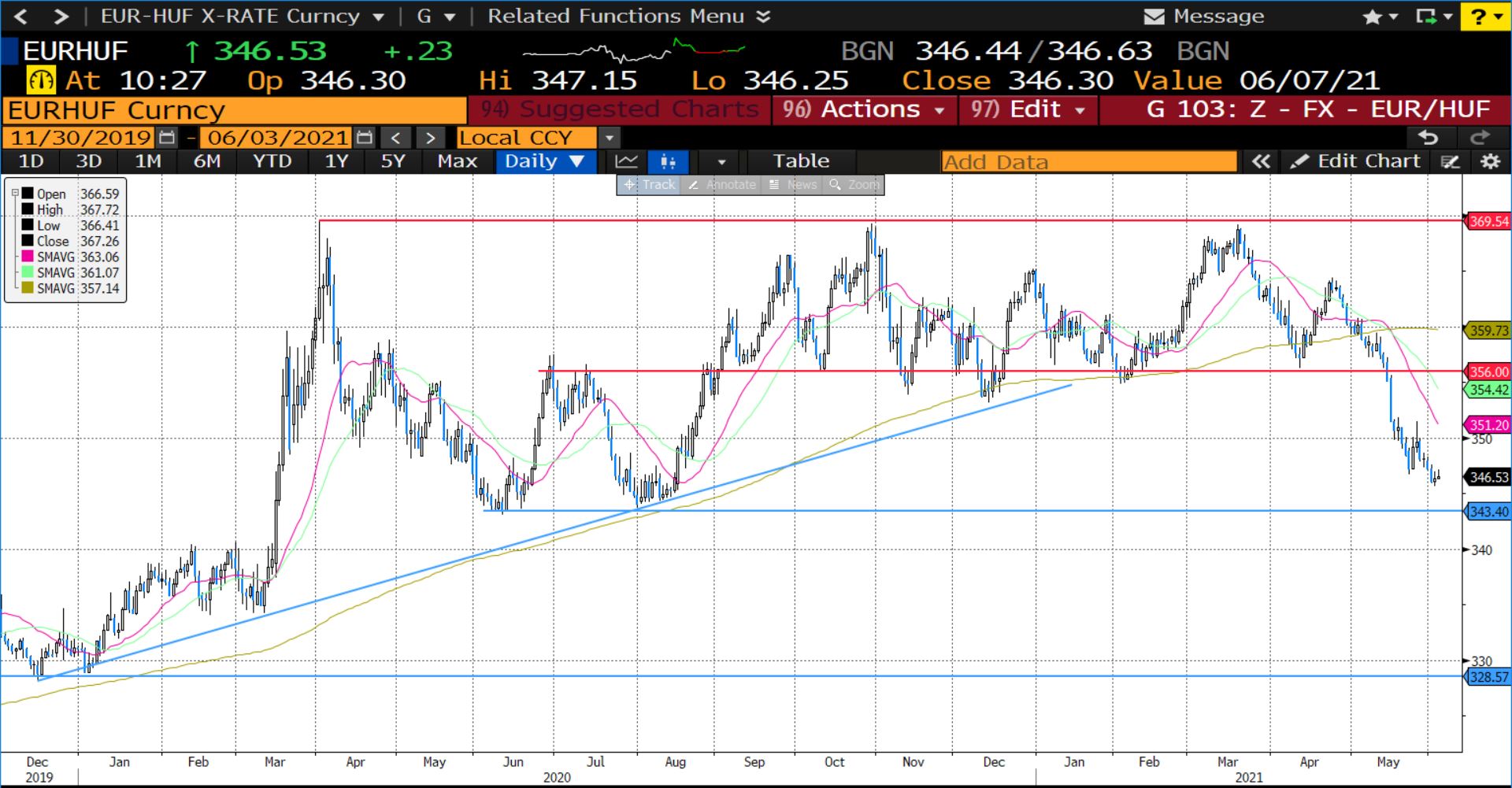The image size is (1512, 788).
Task: Open chart settings gear icon
Action: point(1490,161)
